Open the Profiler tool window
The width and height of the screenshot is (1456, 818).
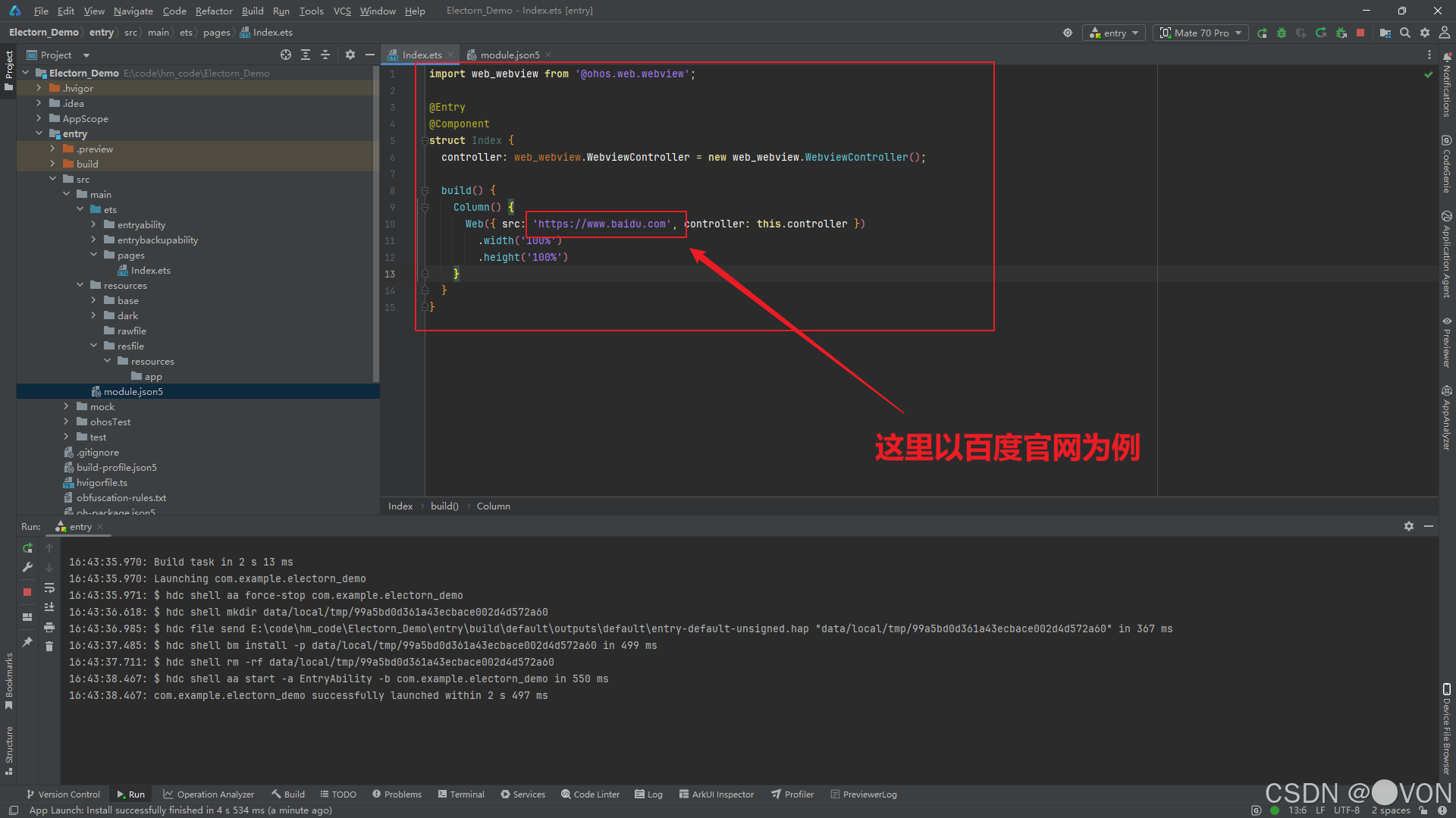click(x=792, y=794)
